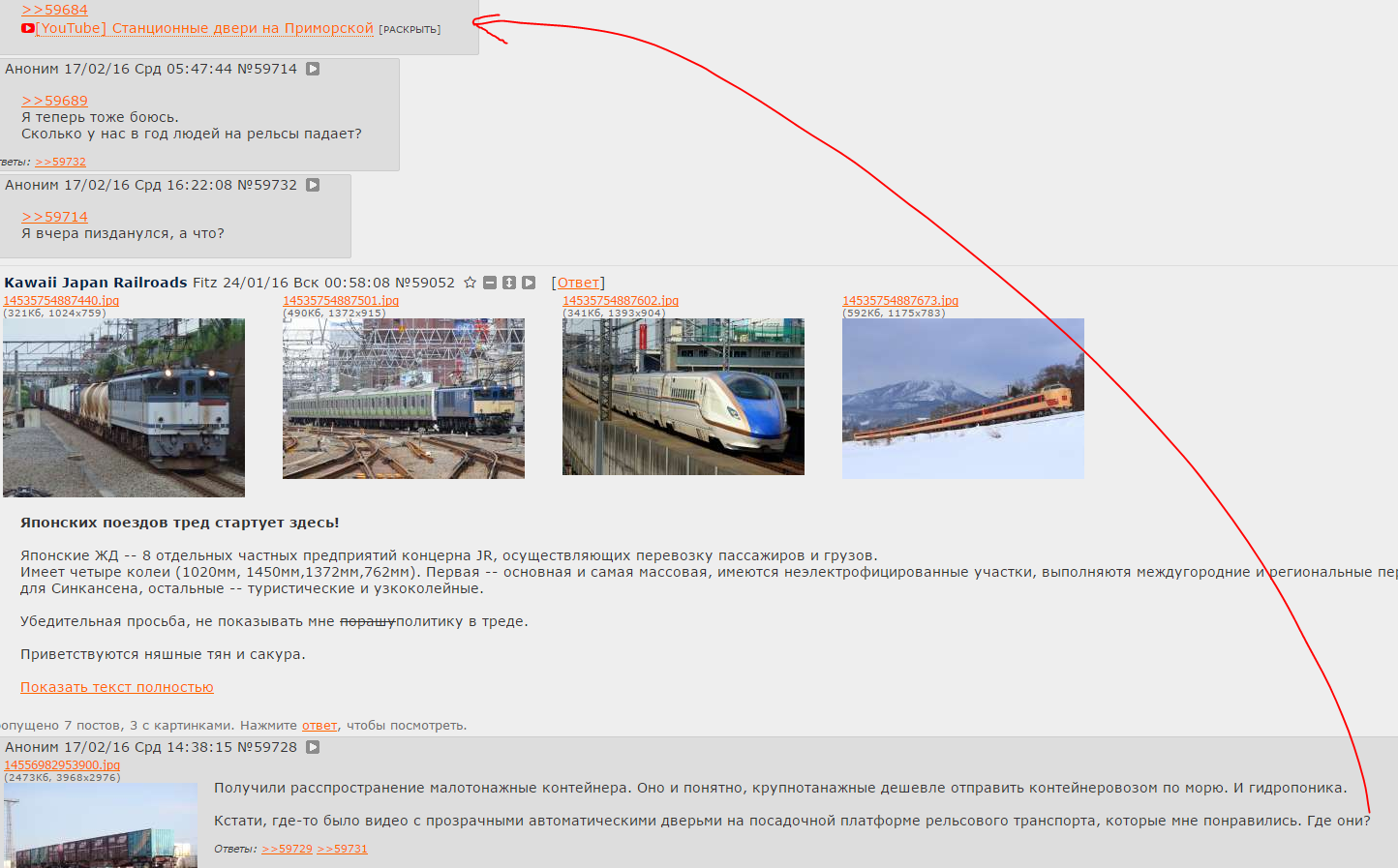Open the YouTube link Станционные двери на Приморской

point(204,28)
